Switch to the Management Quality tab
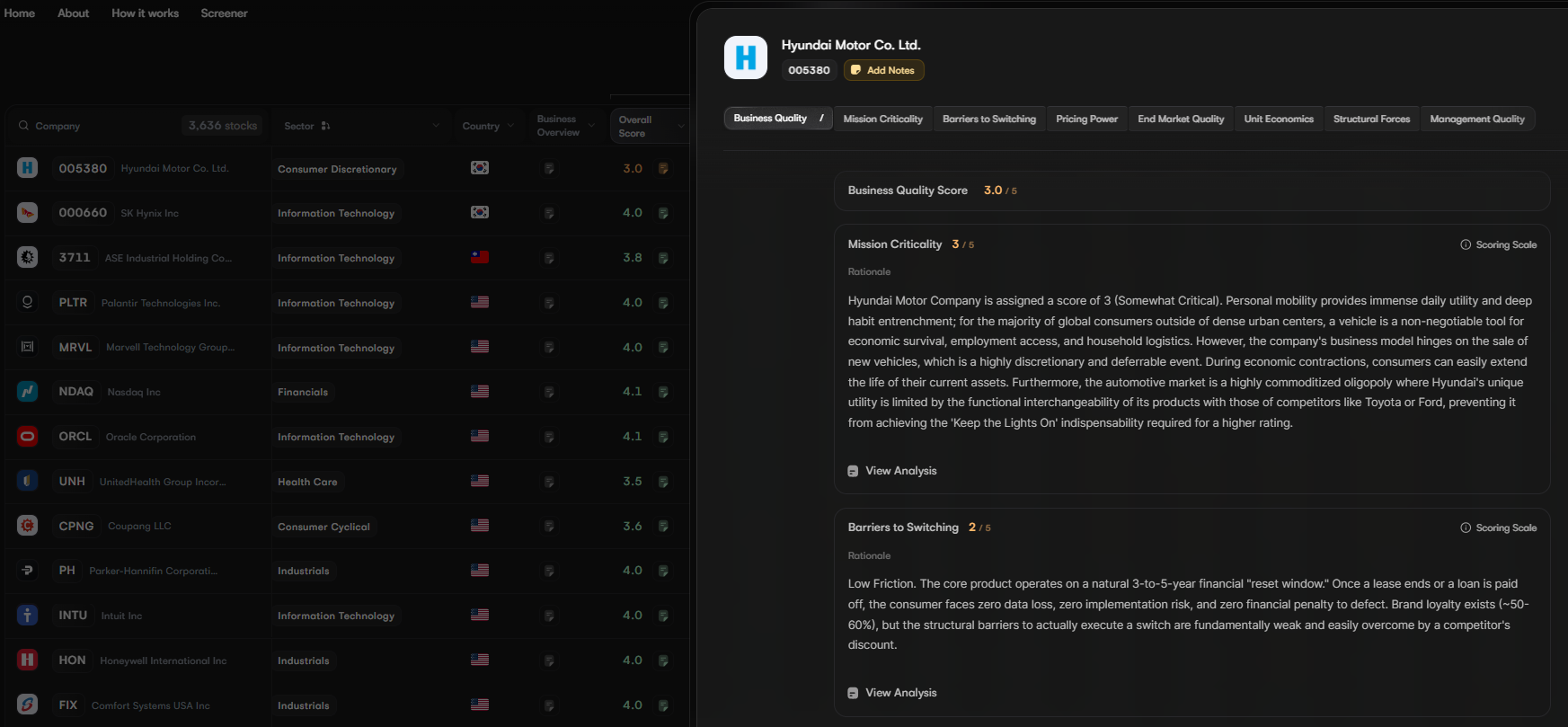The width and height of the screenshot is (1568, 727). click(x=1477, y=119)
